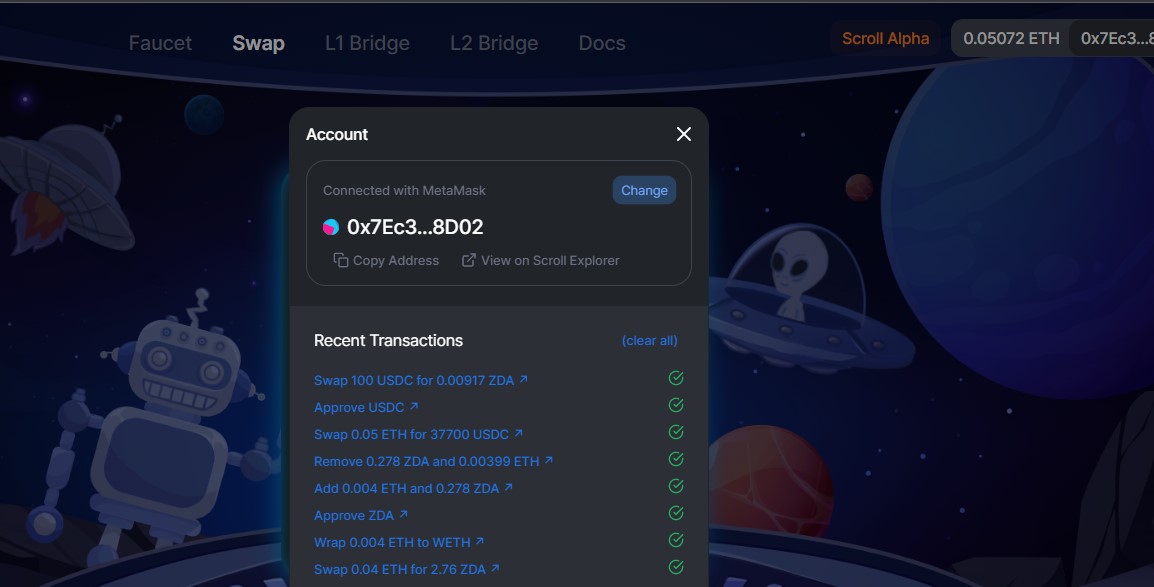1154x587 pixels.
Task: Click the Account dialog title
Action: 336,135
